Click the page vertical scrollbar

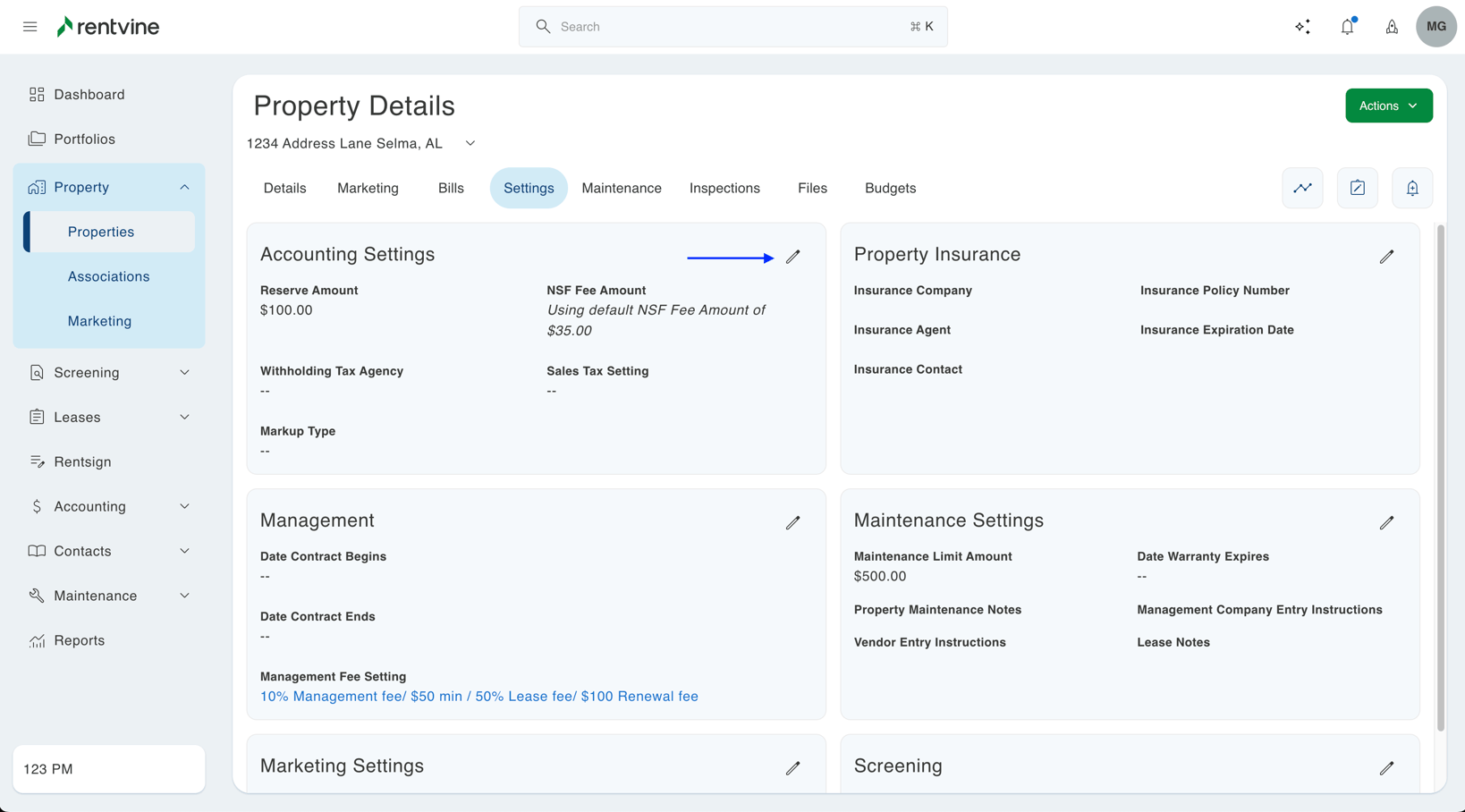pos(1440,478)
